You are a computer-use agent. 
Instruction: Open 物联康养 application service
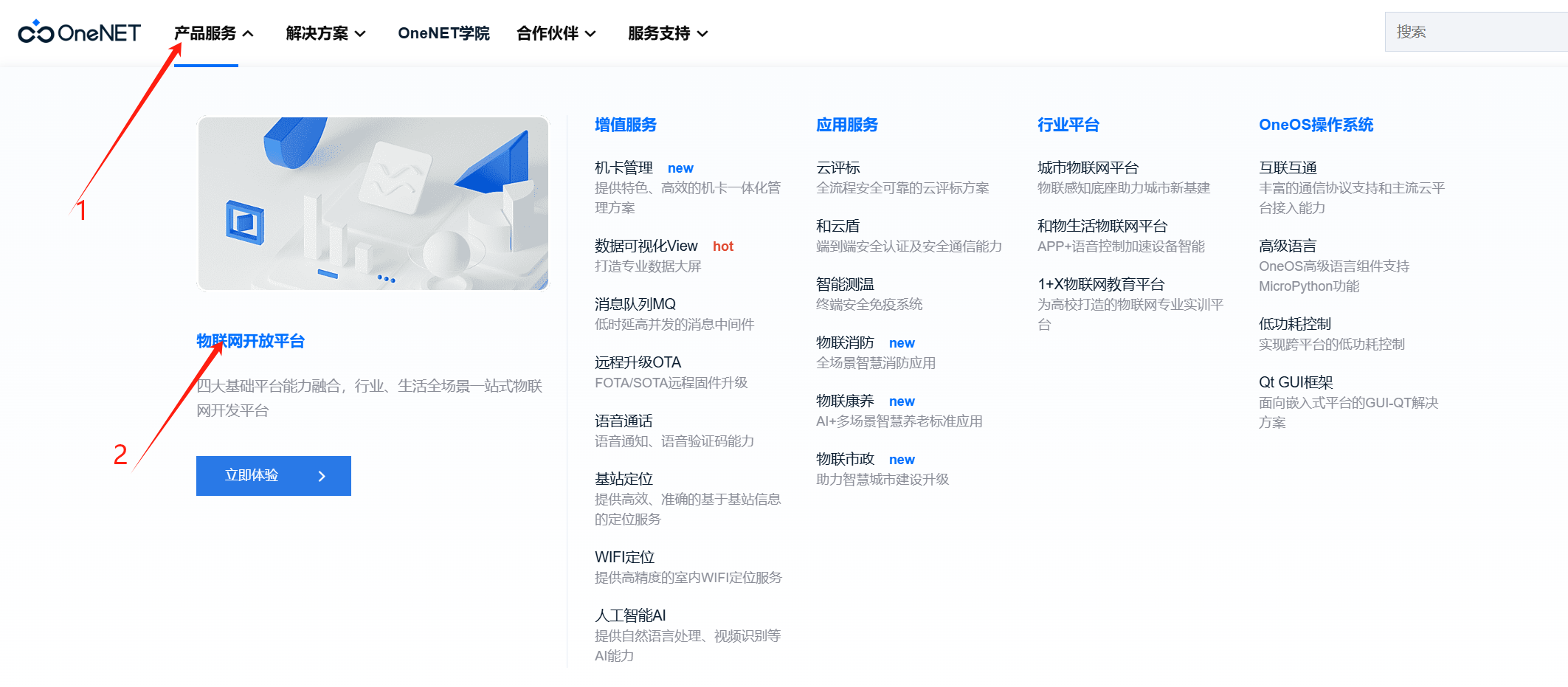coord(845,401)
